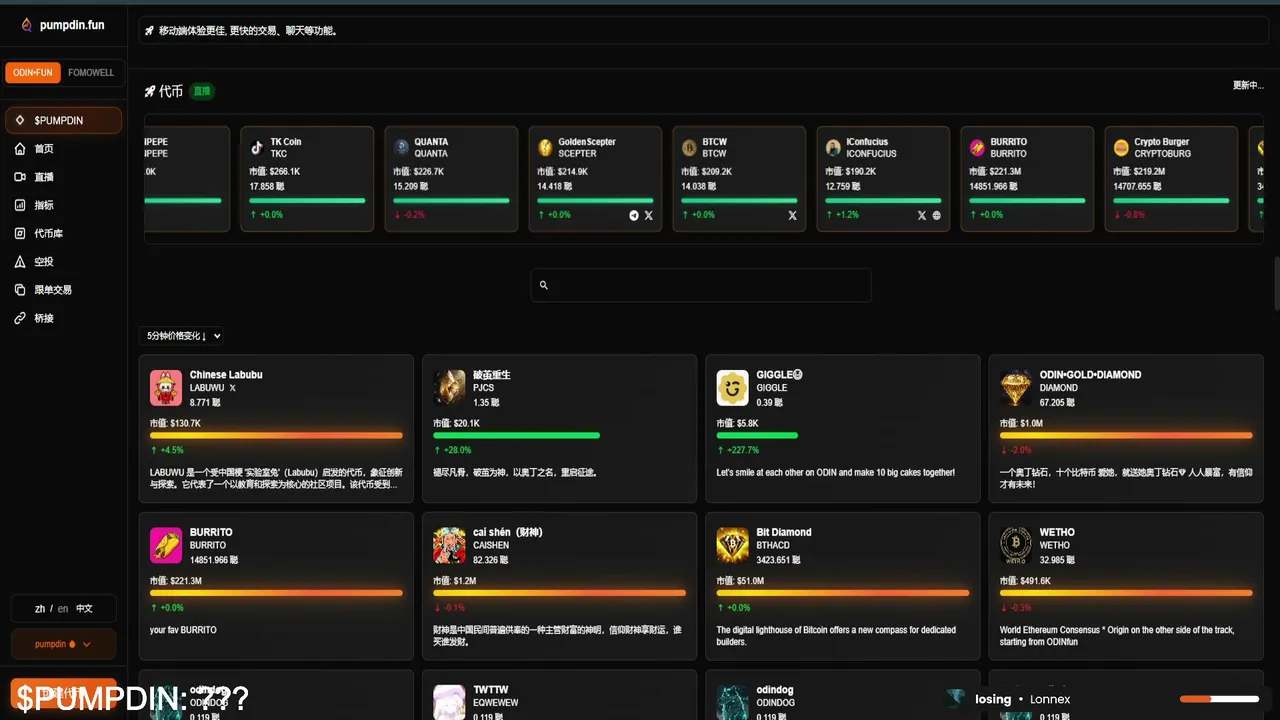Click the PJCS green progress bar

pyautogui.click(x=516, y=435)
